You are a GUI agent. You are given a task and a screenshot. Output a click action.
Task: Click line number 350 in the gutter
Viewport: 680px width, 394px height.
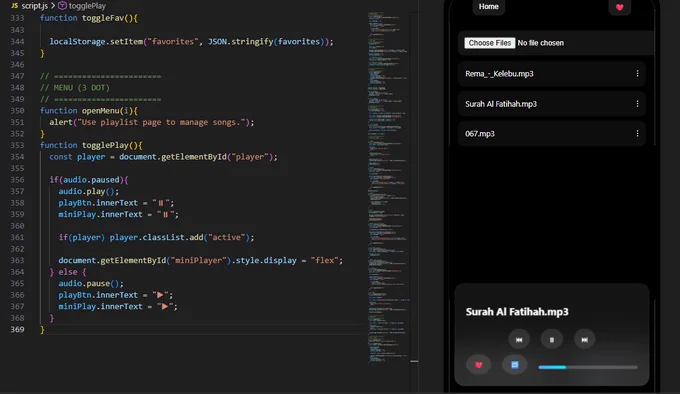point(17,111)
